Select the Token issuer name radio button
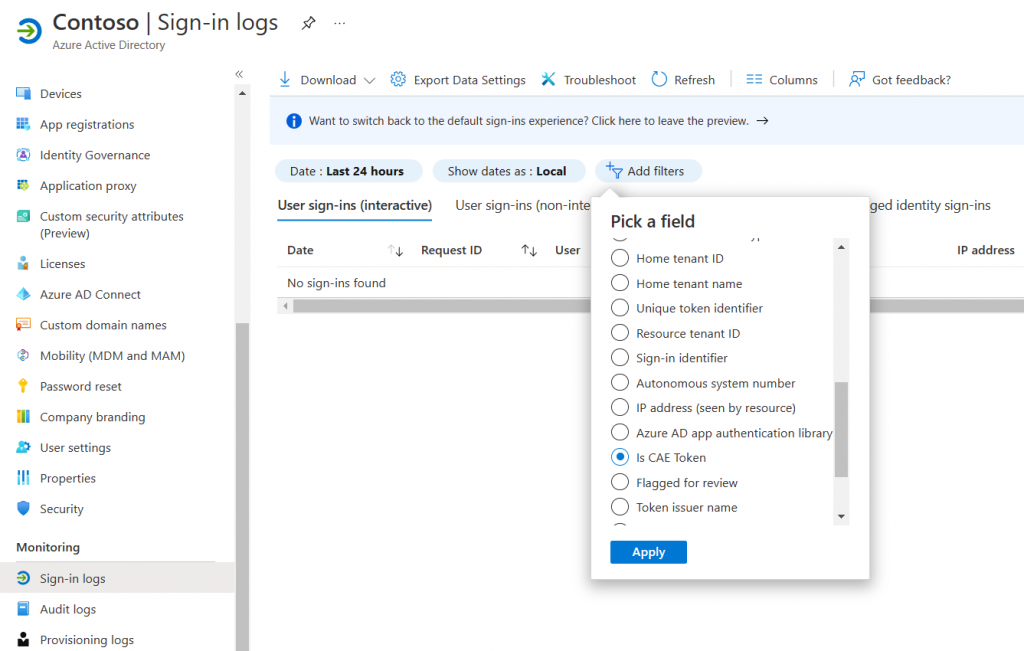 coord(620,507)
